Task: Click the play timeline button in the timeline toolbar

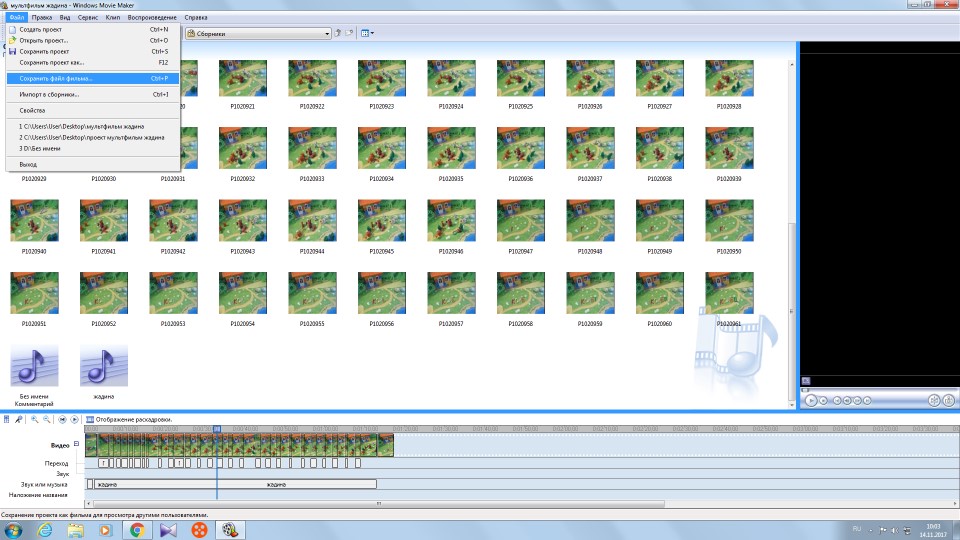Action: click(74, 419)
